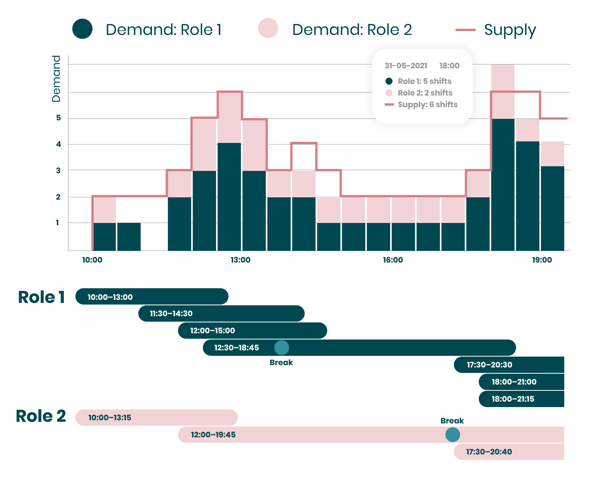
Task: Click the Break marker on 12:30–18:45 shift
Action: [x=282, y=348]
